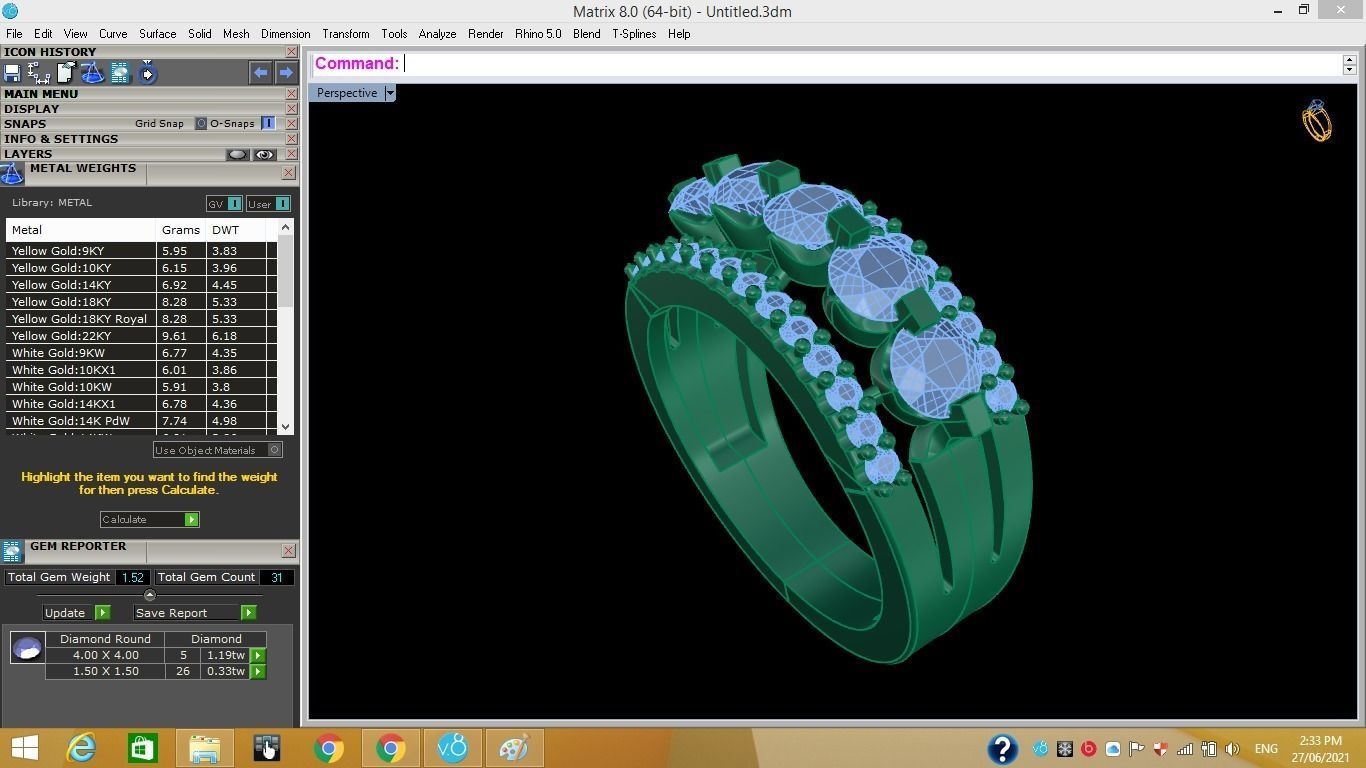This screenshot has height=768, width=1366.
Task: Toggle the eye visibility icon in Layers bar
Action: 264,154
